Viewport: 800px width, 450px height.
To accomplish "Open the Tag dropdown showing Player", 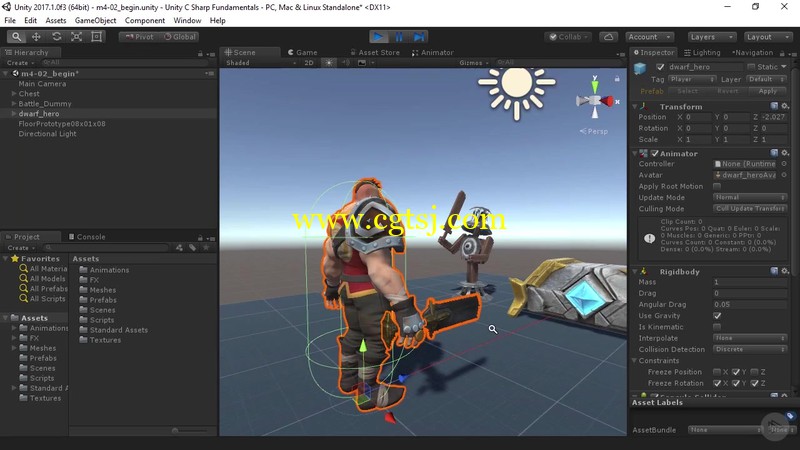I will pos(692,79).
